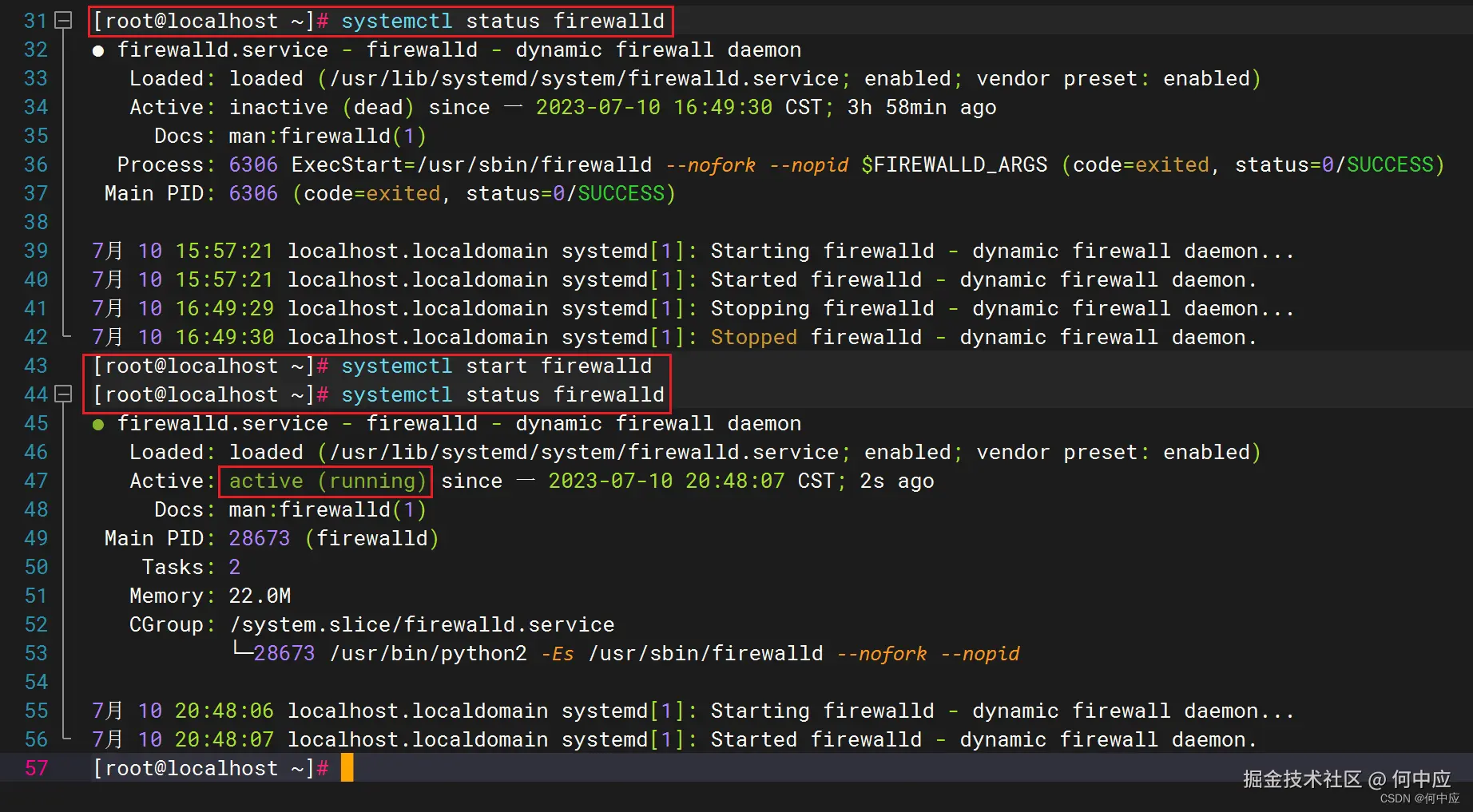This screenshot has height=812, width=1473.
Task: Click the "CSDN @何中应" watermark
Action: coord(1419,798)
